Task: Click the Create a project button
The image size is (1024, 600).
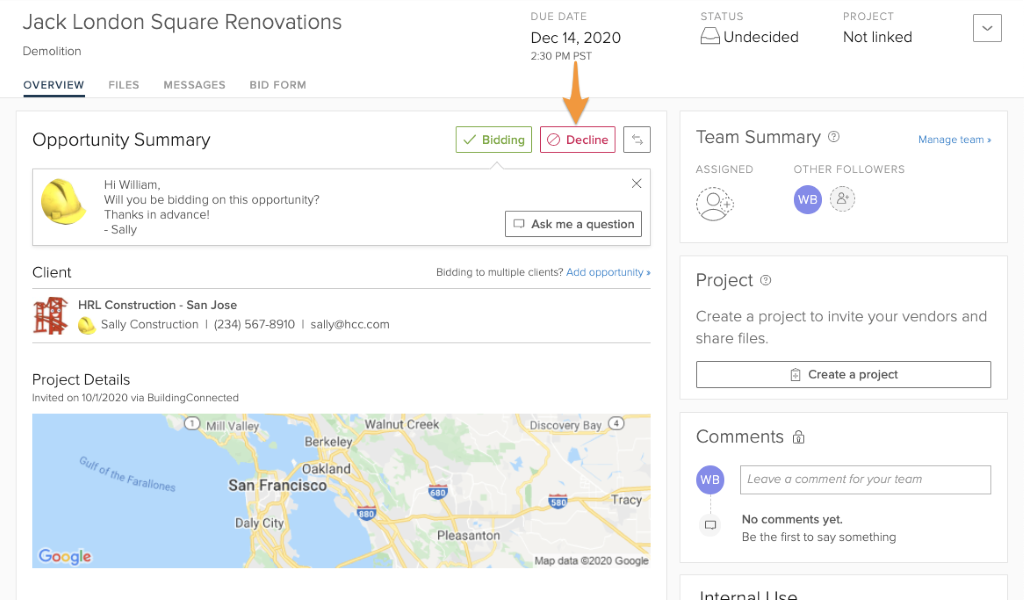Action: click(843, 374)
